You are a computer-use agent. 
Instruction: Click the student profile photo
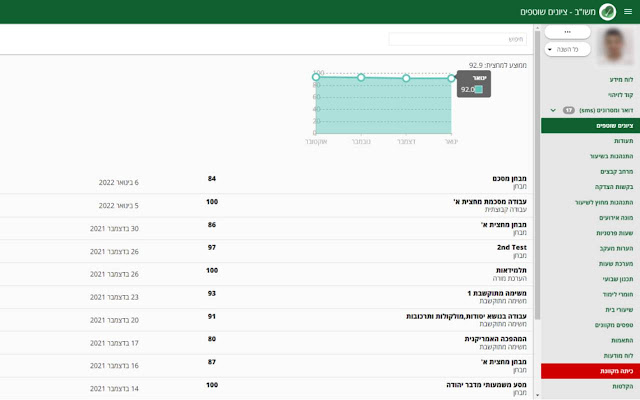[x=616, y=46]
